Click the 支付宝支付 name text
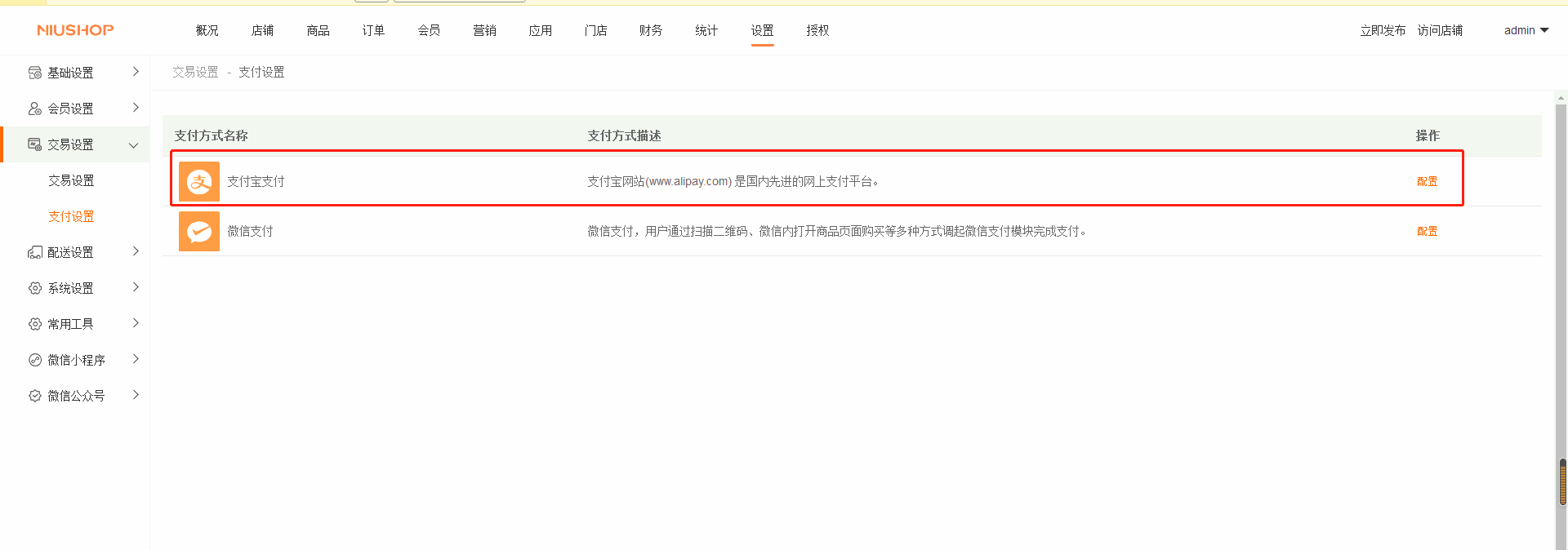 [256, 181]
